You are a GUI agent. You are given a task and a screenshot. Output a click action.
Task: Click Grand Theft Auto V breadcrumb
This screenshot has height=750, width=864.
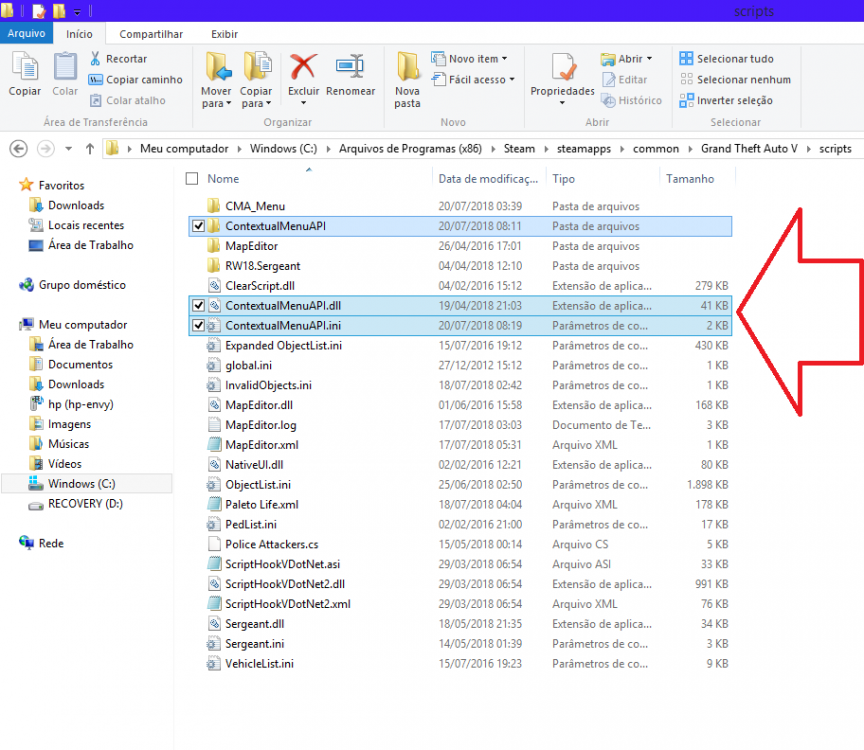click(x=749, y=149)
